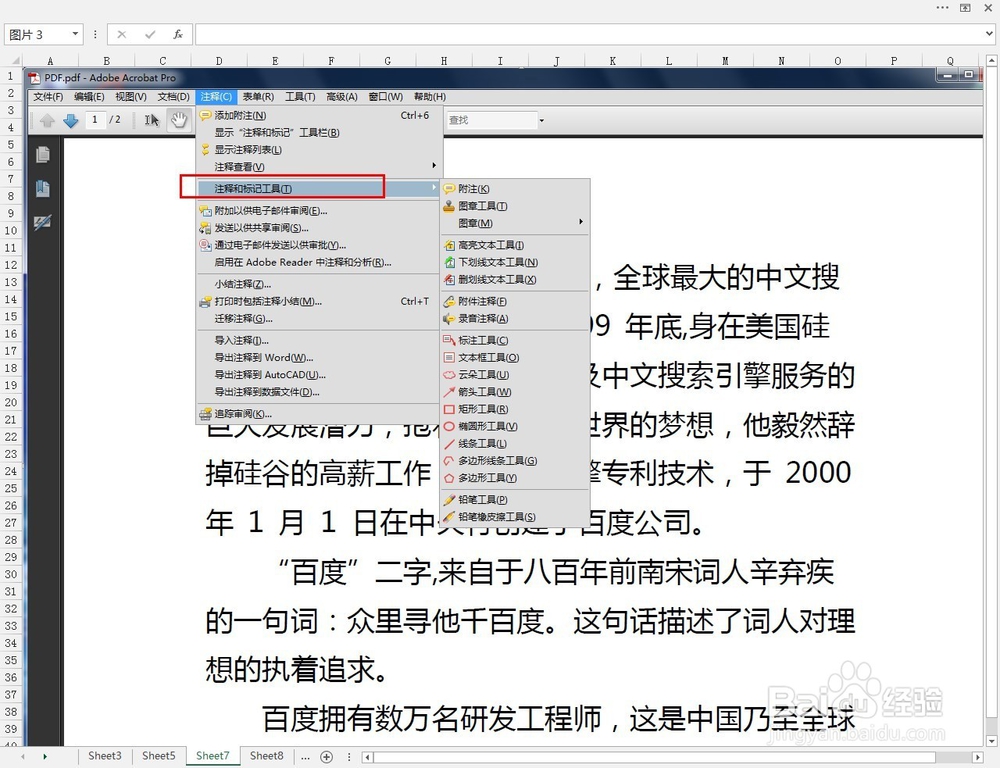Click 追踪审阅(K) menu entry
The height and width of the screenshot is (768, 1000).
point(318,414)
